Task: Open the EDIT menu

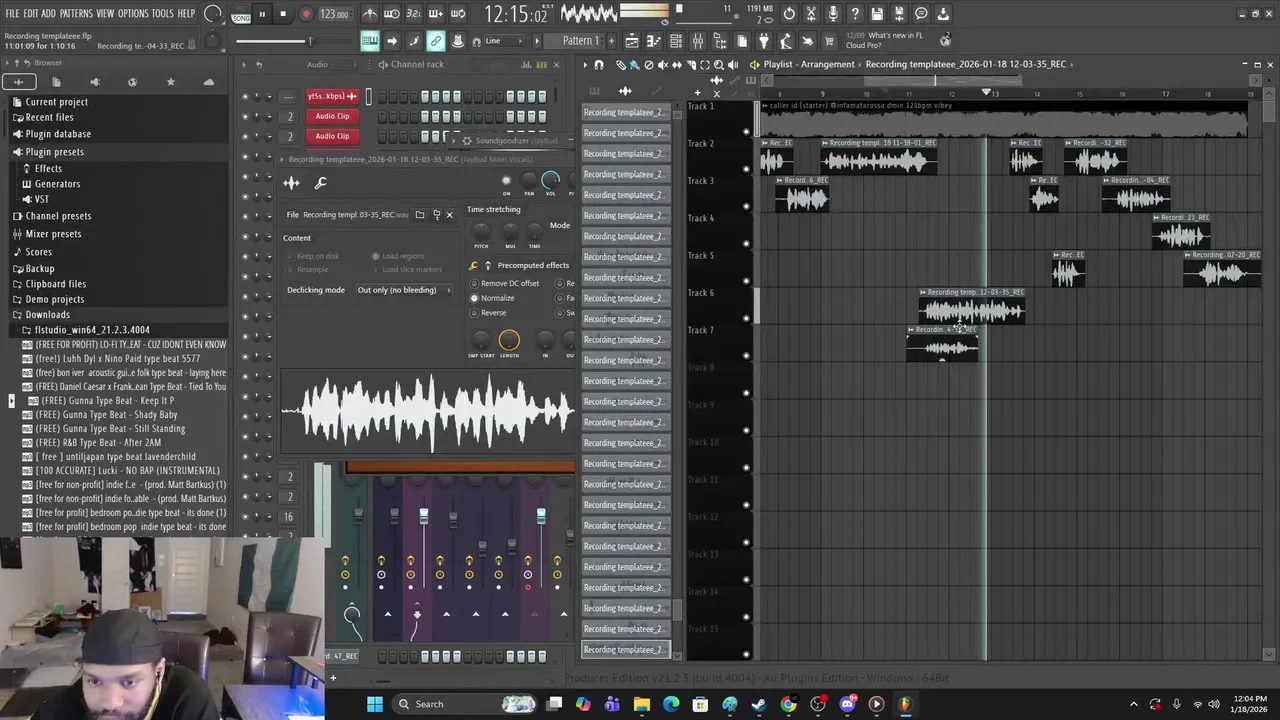Action: pyautogui.click(x=31, y=14)
